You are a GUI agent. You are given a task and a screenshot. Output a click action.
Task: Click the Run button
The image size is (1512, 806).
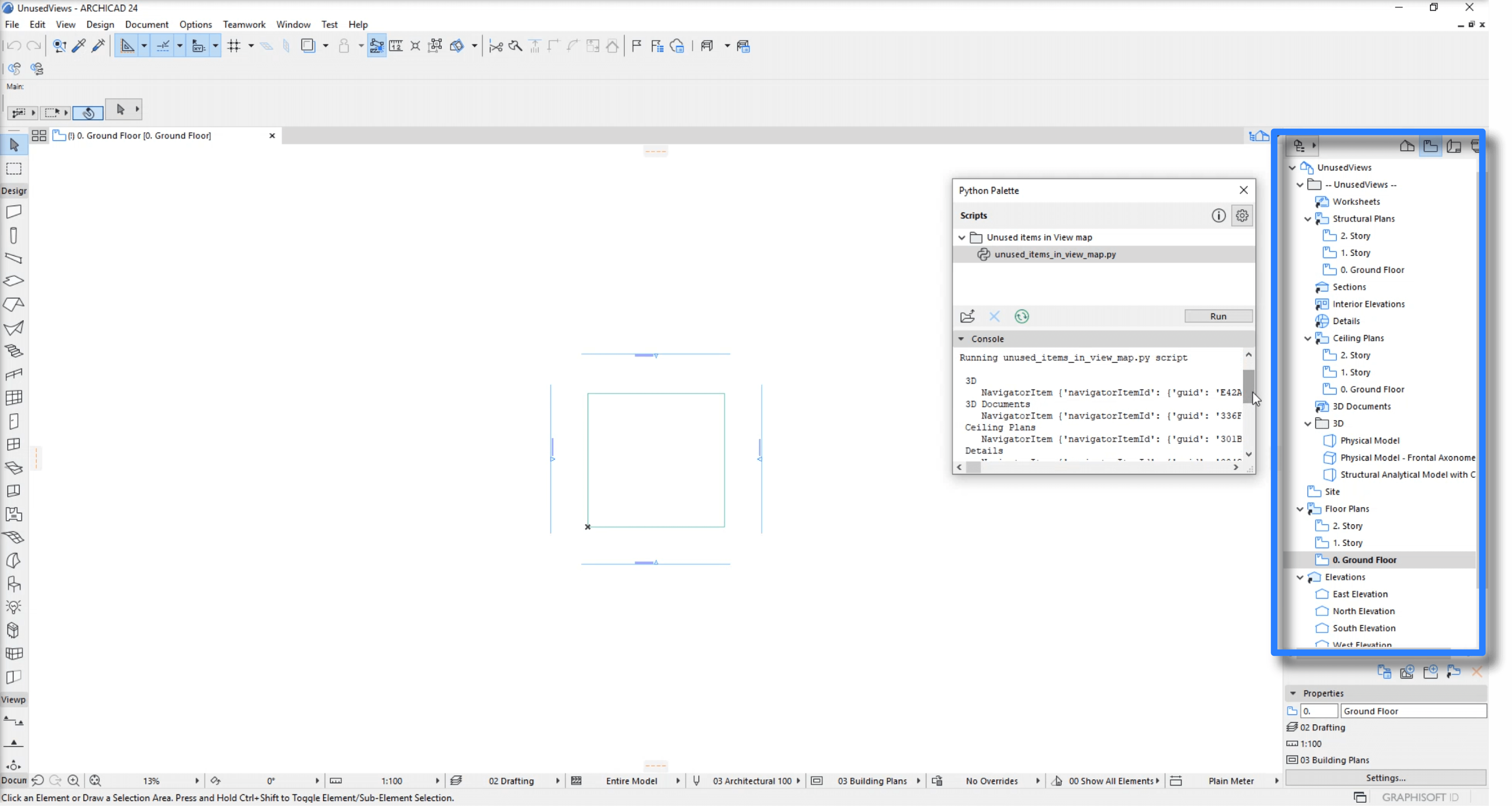(1218, 316)
